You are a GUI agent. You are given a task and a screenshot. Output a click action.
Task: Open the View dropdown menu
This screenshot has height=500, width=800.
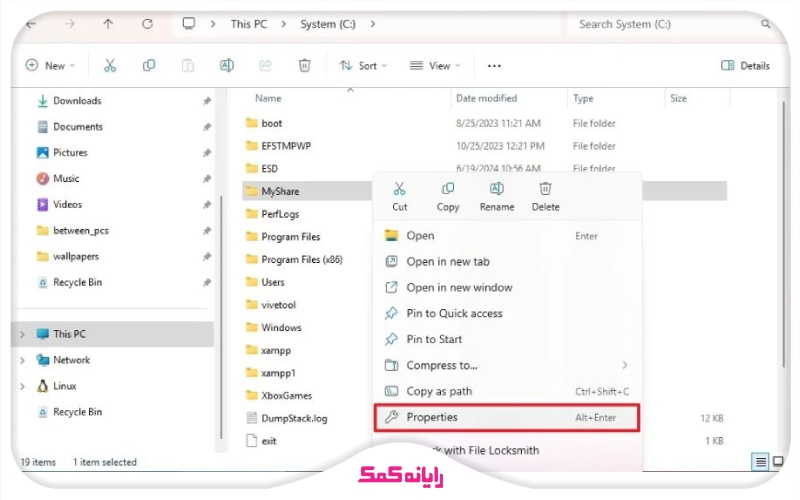[435, 65]
